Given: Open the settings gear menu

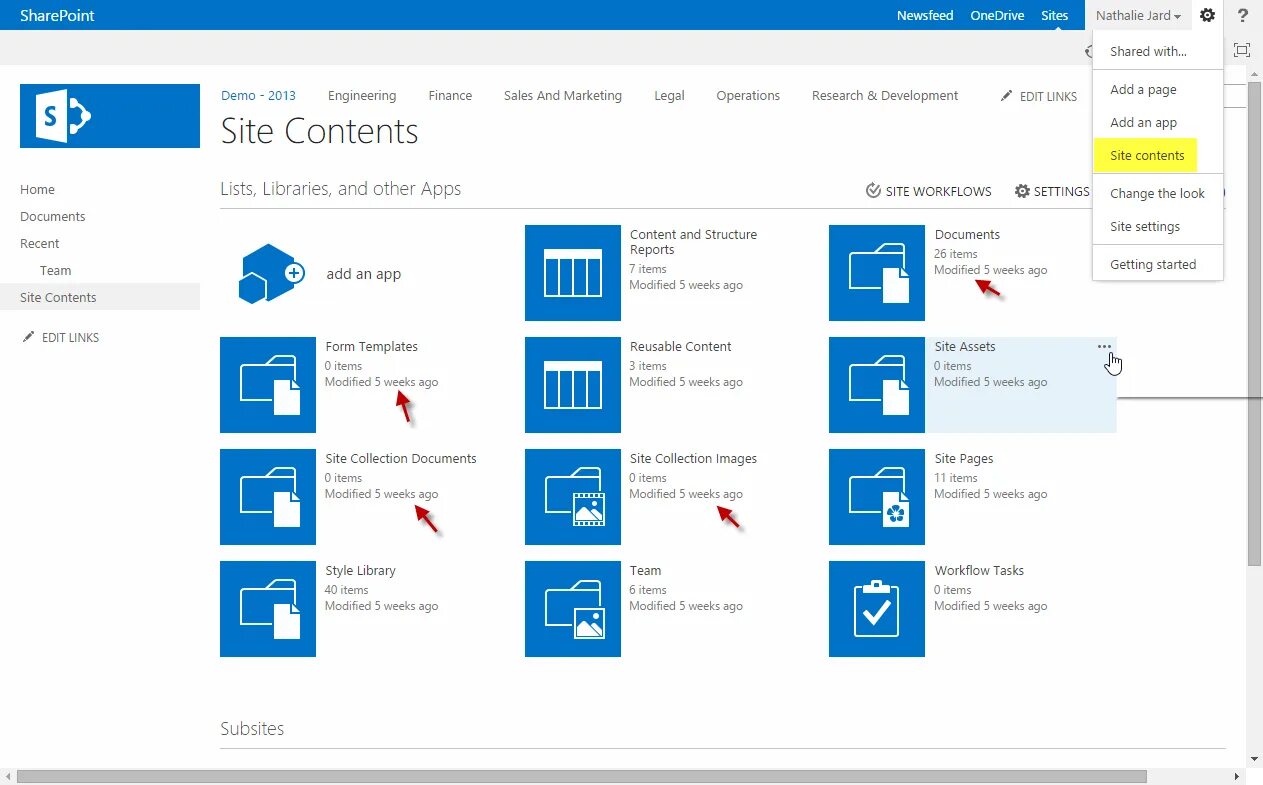Looking at the screenshot, I should pos(1207,15).
